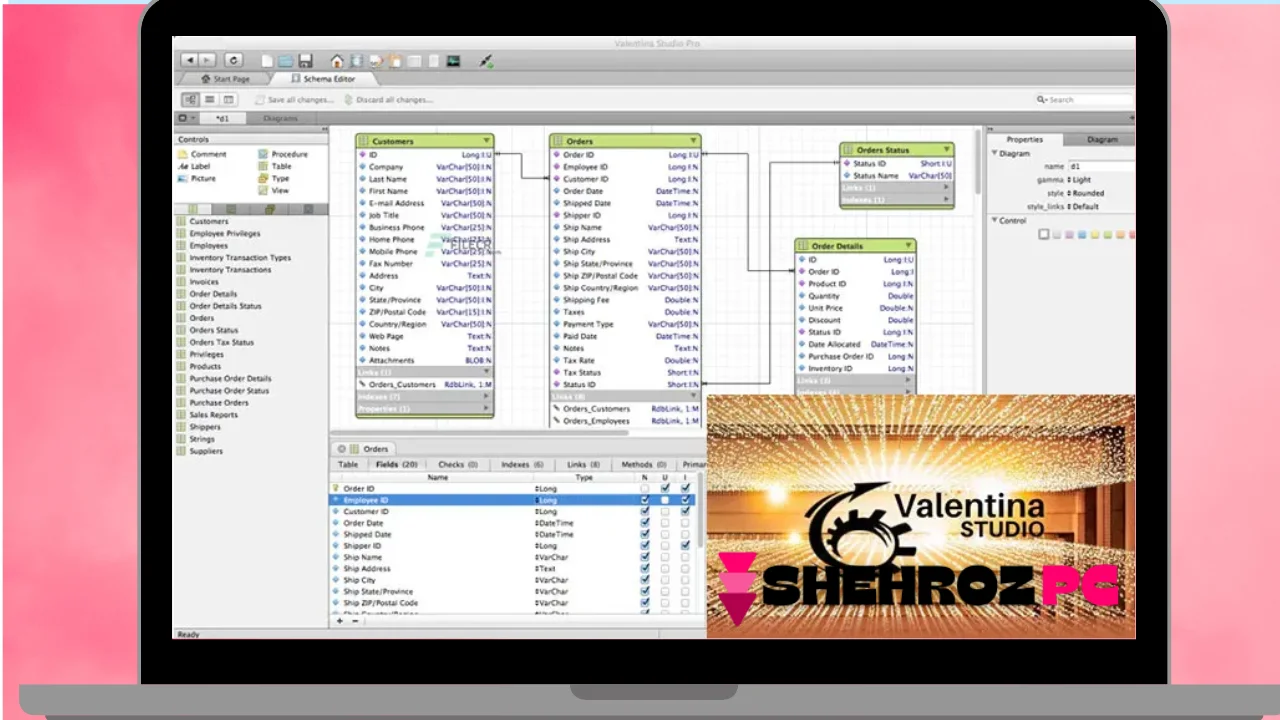This screenshot has height=720, width=1280.
Task: Open the Links tab in Orders panel
Action: [x=584, y=465]
